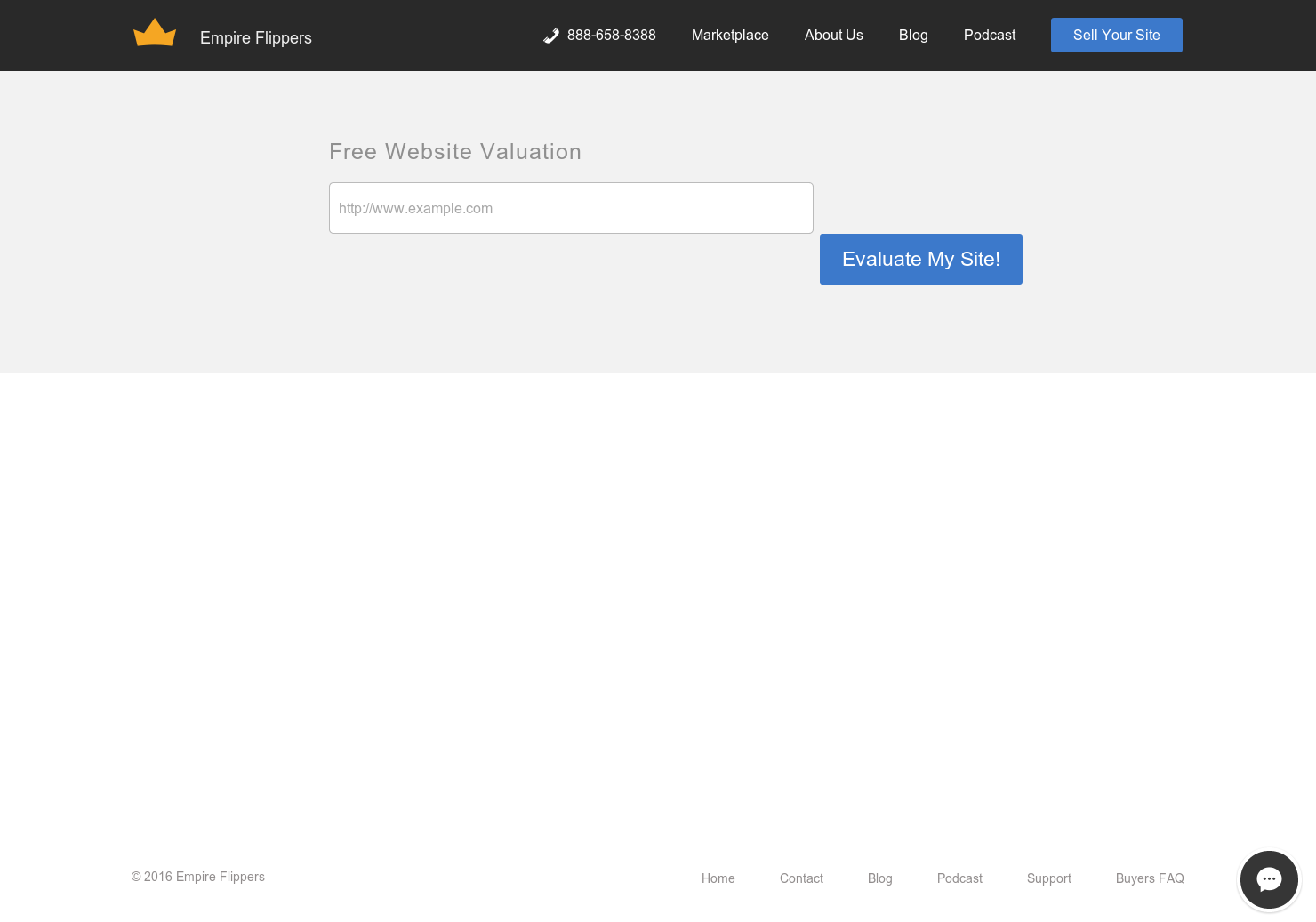
Task: Open the Blog footer link
Action: pyautogui.click(x=880, y=878)
